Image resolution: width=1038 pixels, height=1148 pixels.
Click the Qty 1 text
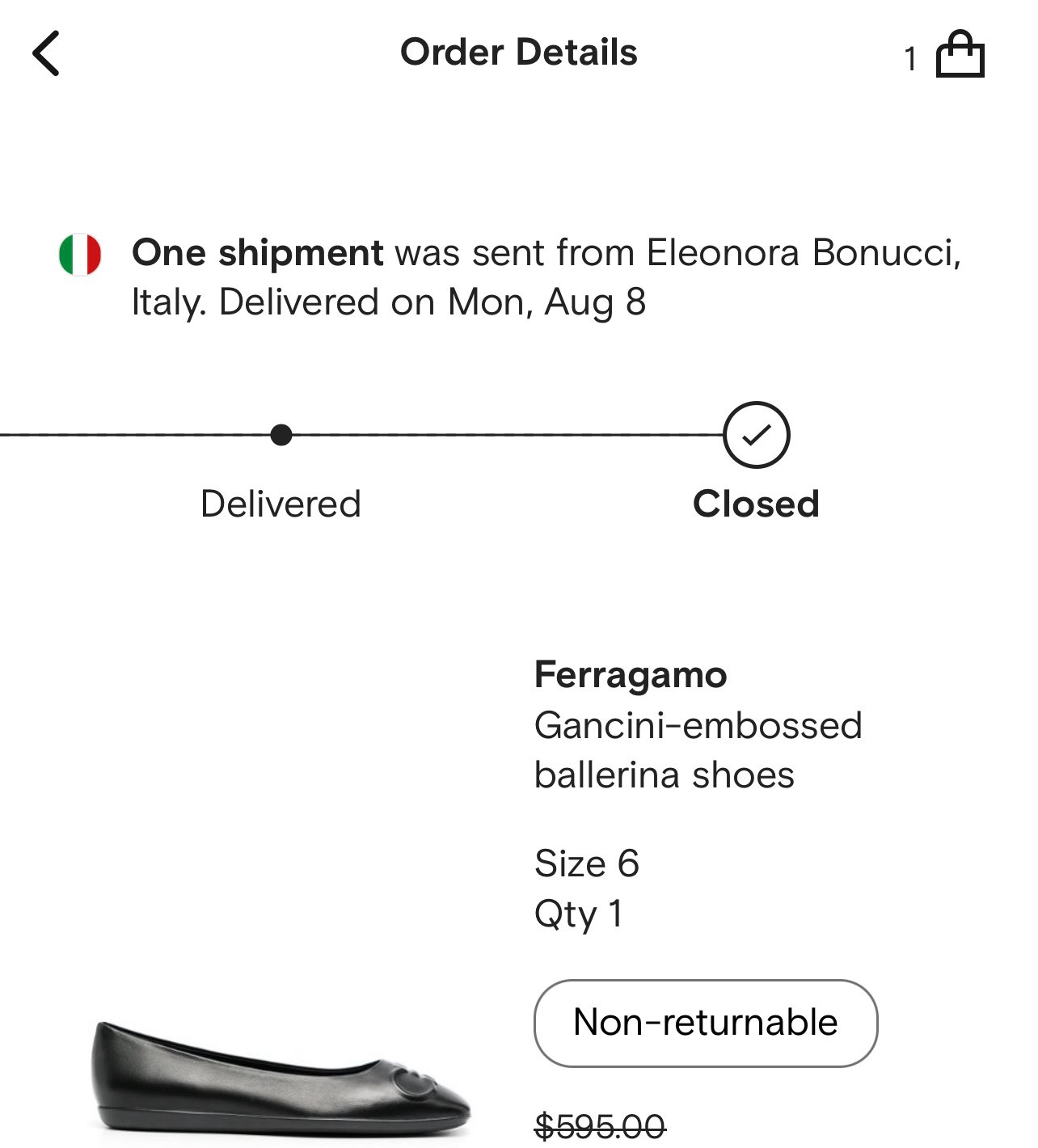coord(579,914)
